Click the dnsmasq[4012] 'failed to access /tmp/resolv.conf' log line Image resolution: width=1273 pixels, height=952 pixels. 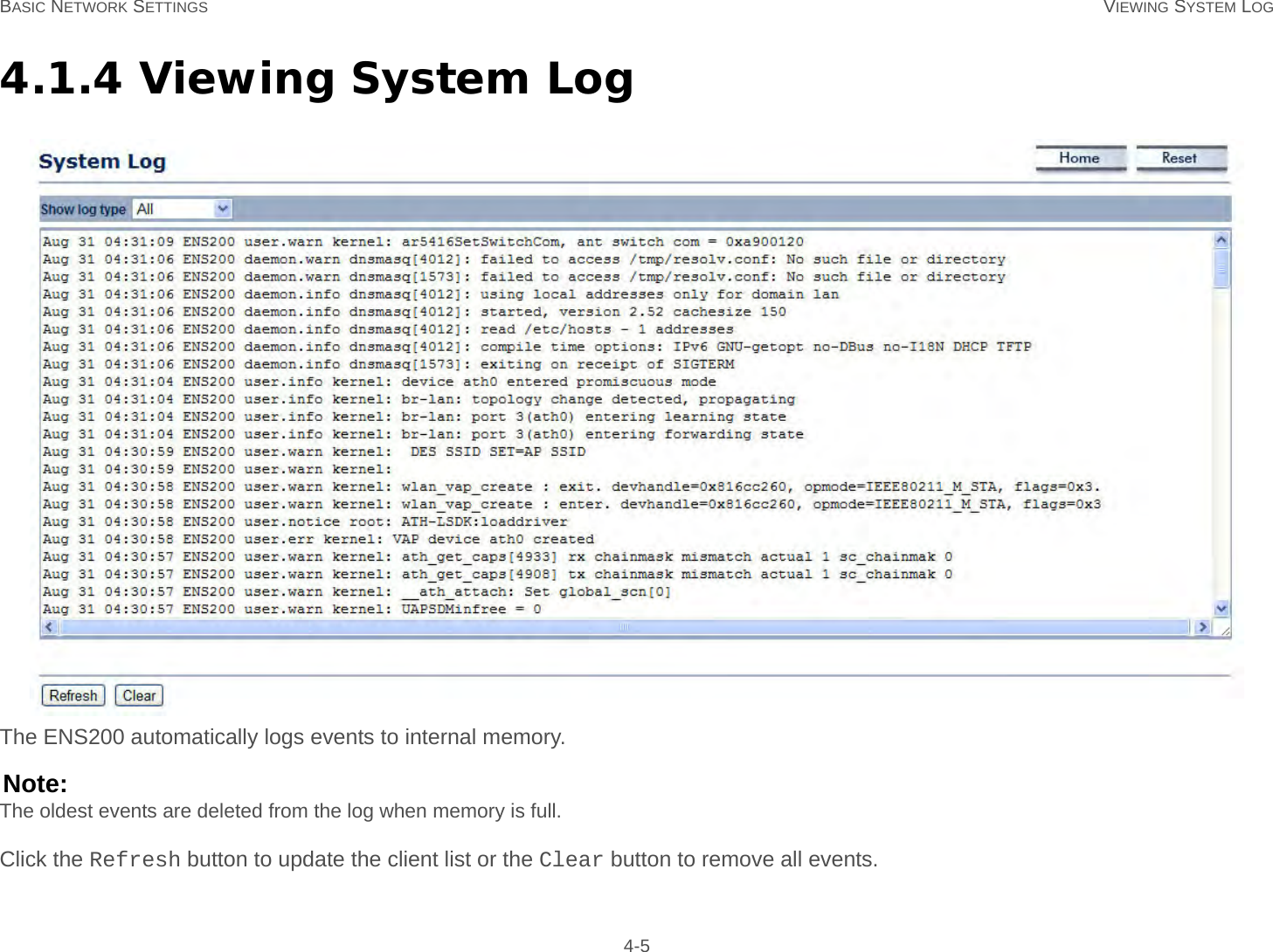click(524, 259)
